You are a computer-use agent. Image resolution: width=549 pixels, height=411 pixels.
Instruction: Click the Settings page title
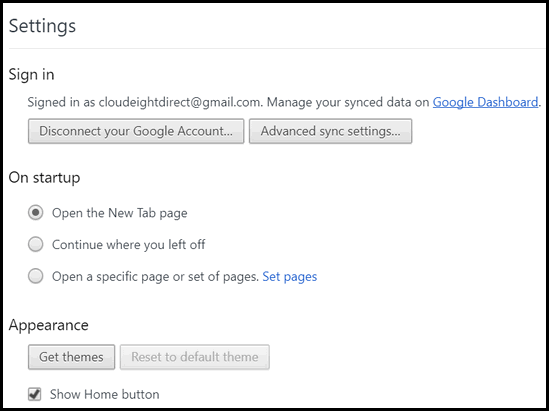coord(42,26)
